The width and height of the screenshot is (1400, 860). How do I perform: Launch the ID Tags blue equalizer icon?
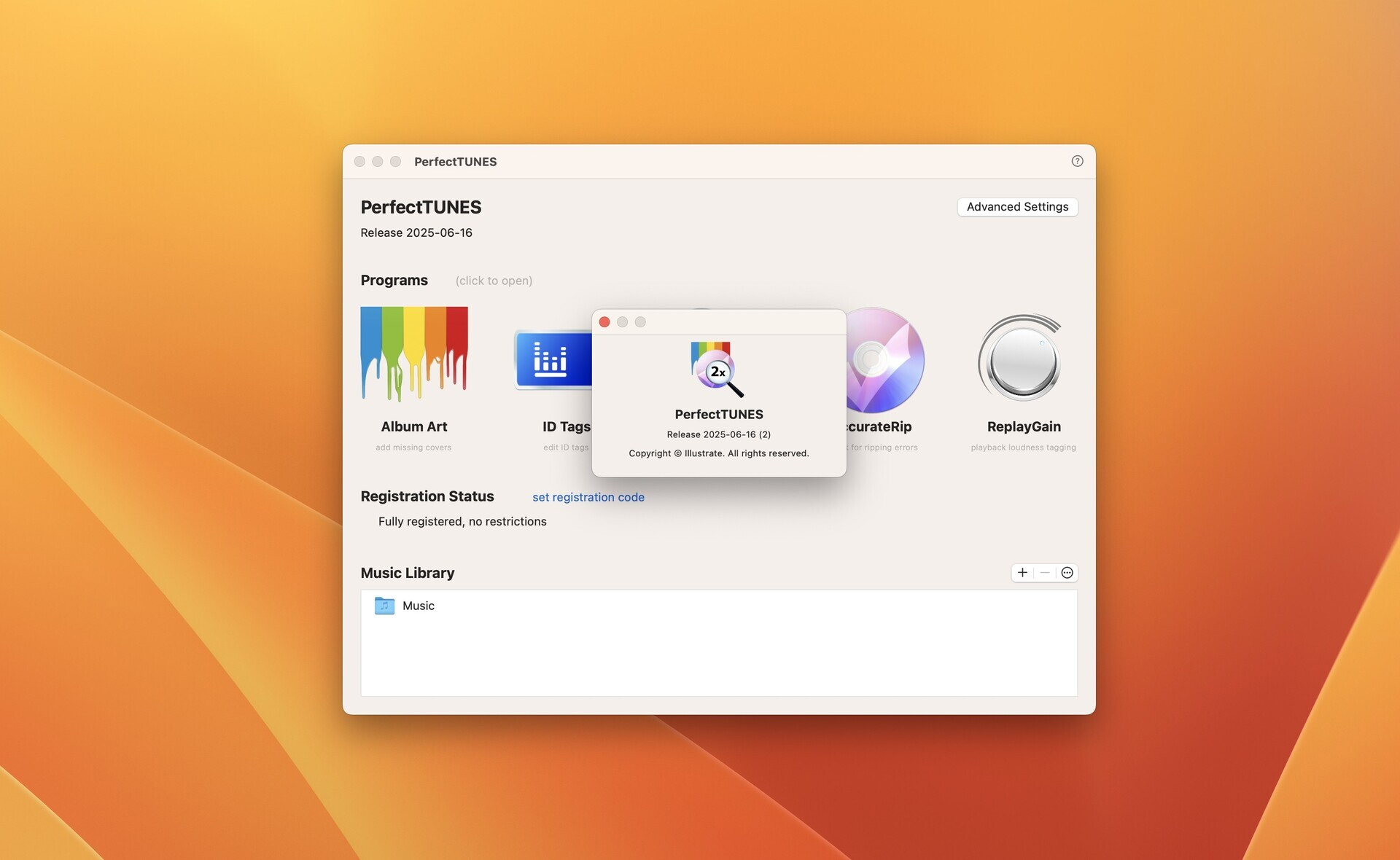[552, 359]
